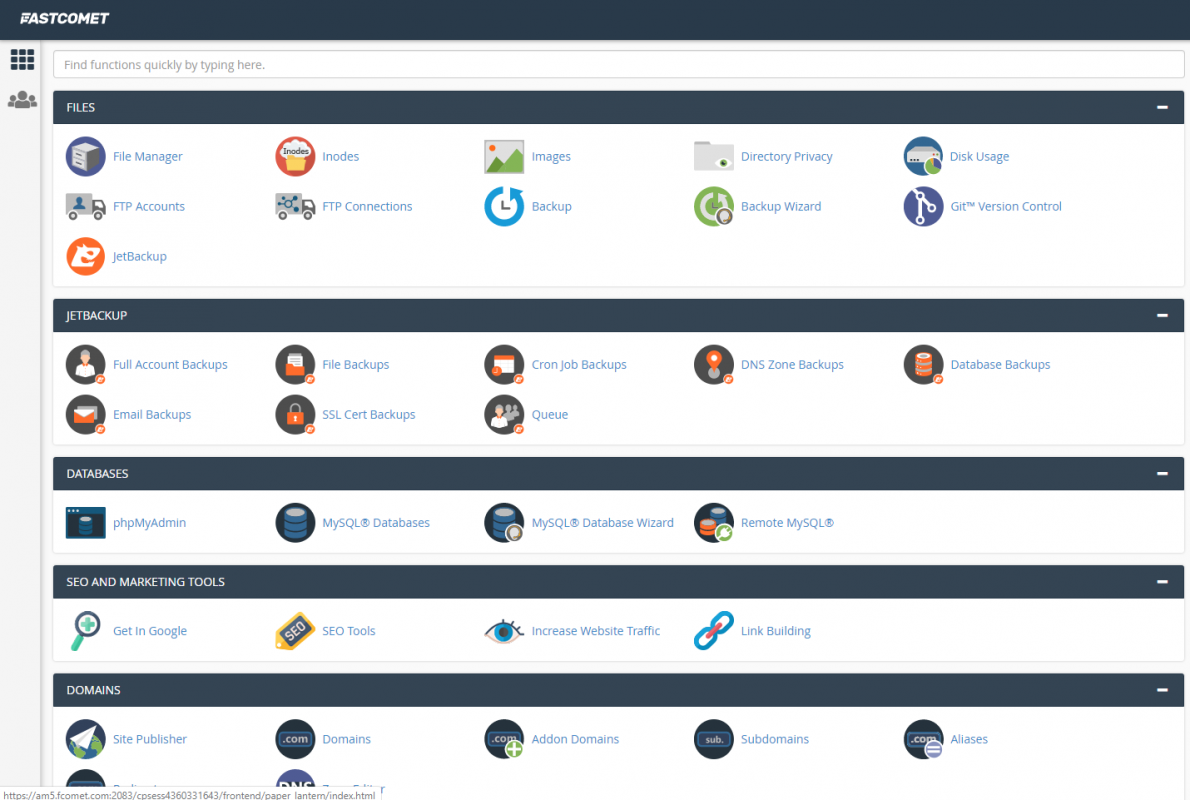Open the Domains .com icon
Image resolution: width=1190 pixels, height=800 pixels.
294,739
